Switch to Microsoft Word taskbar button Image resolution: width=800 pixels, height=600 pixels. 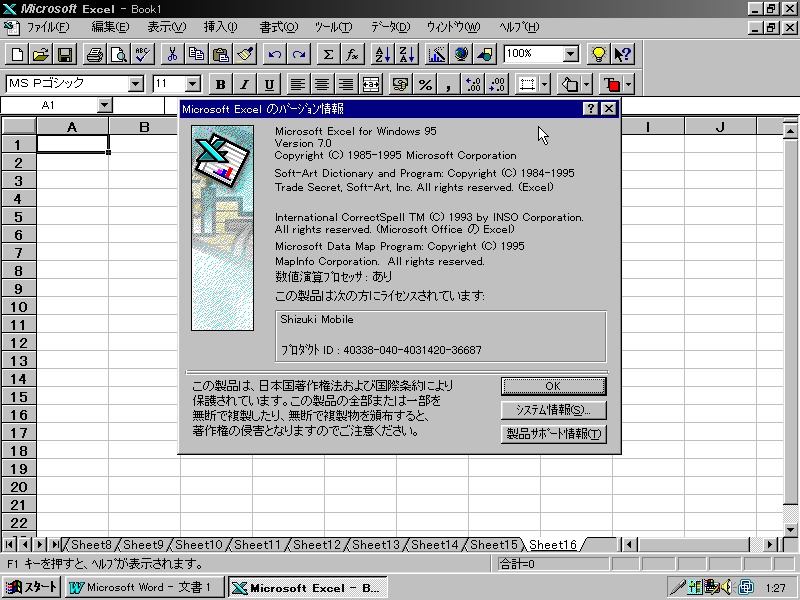pos(144,587)
